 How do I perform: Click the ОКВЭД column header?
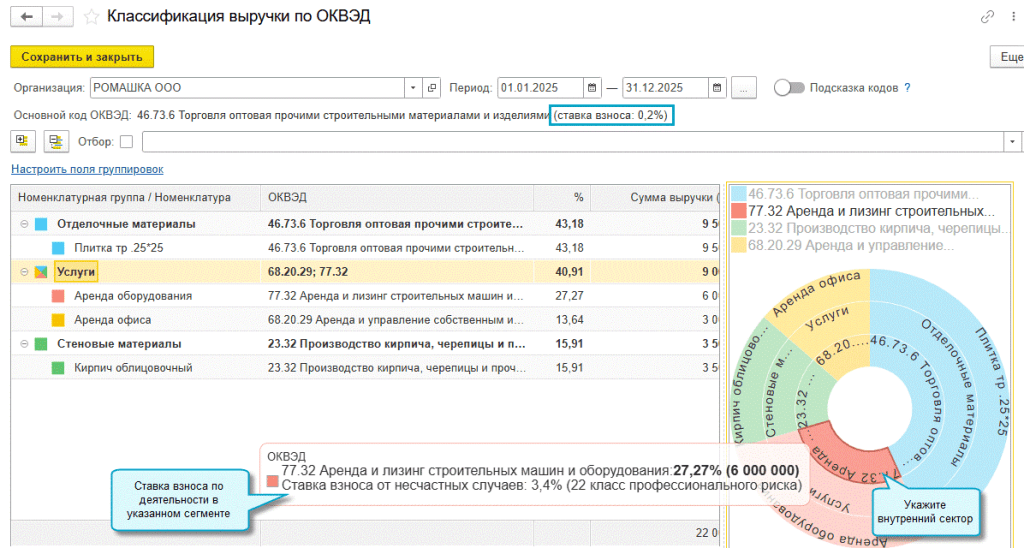[397, 197]
